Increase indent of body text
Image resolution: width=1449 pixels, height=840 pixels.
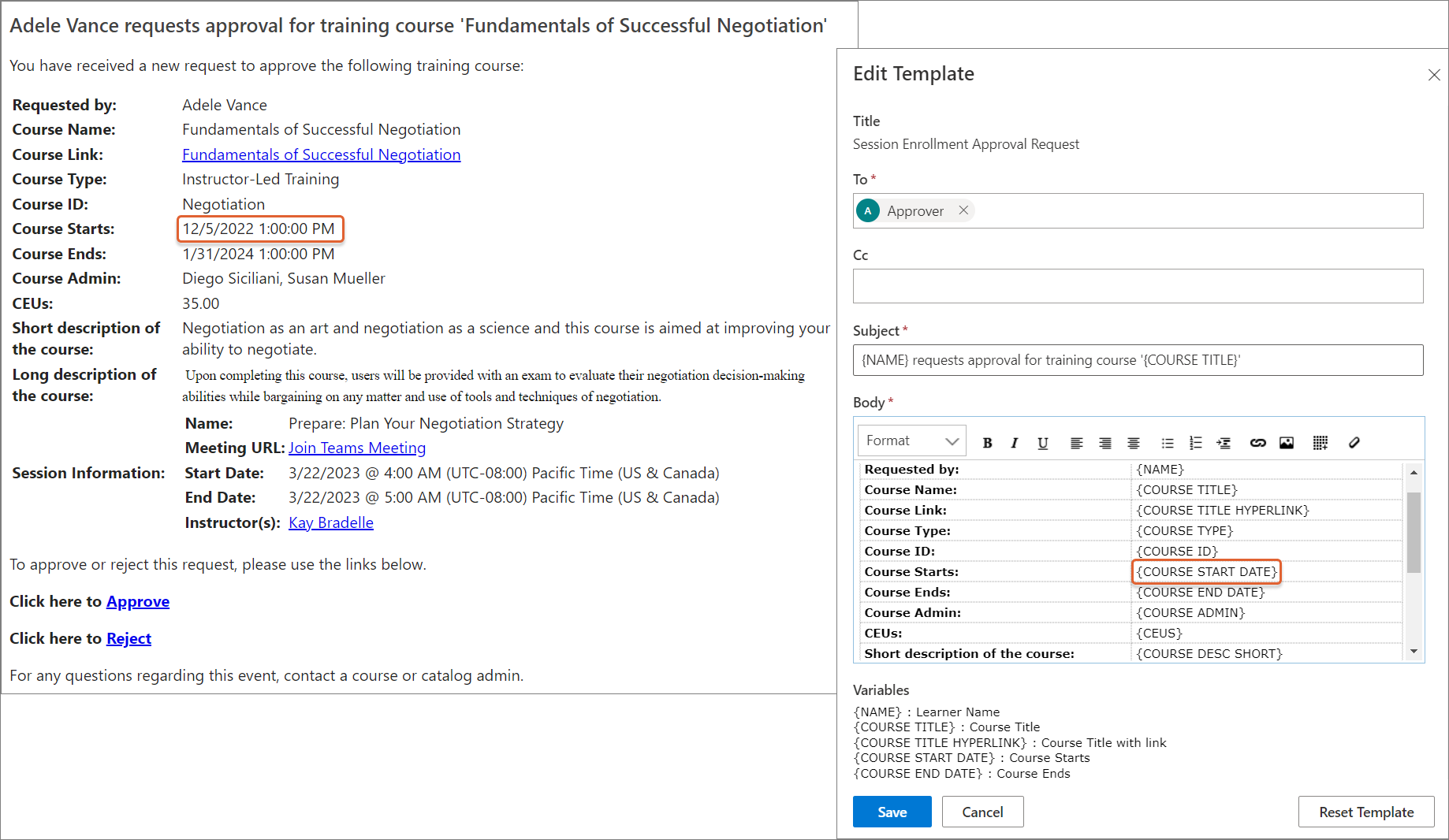(x=1224, y=443)
